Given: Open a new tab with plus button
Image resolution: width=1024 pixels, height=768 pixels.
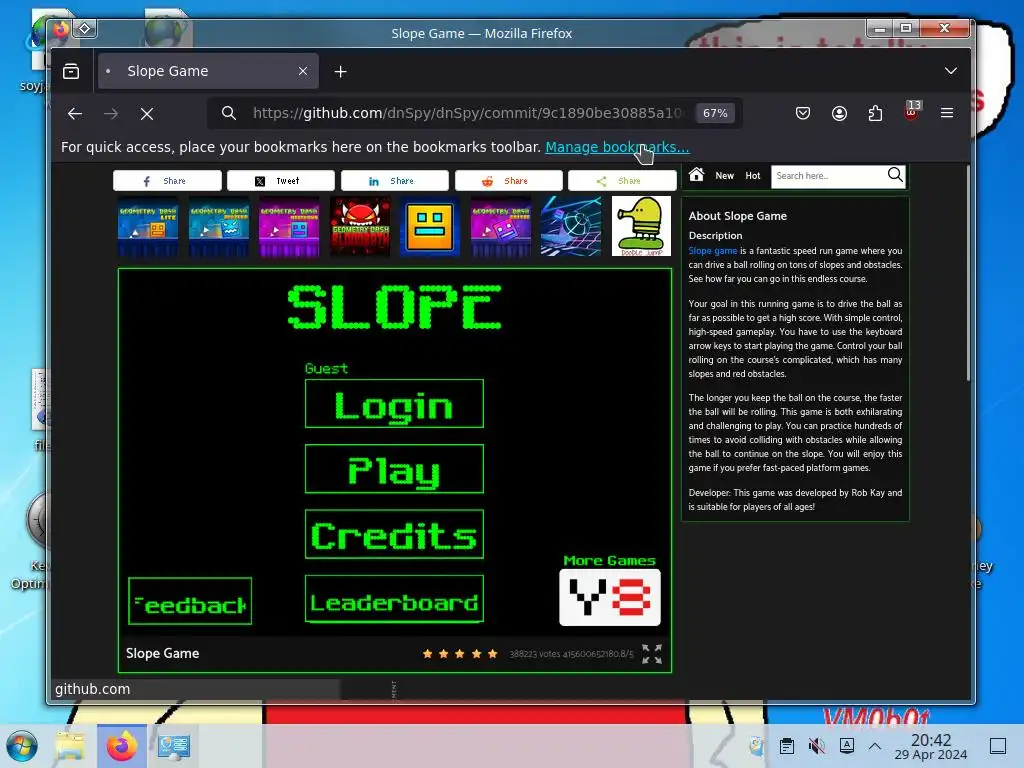Looking at the screenshot, I should [x=340, y=71].
